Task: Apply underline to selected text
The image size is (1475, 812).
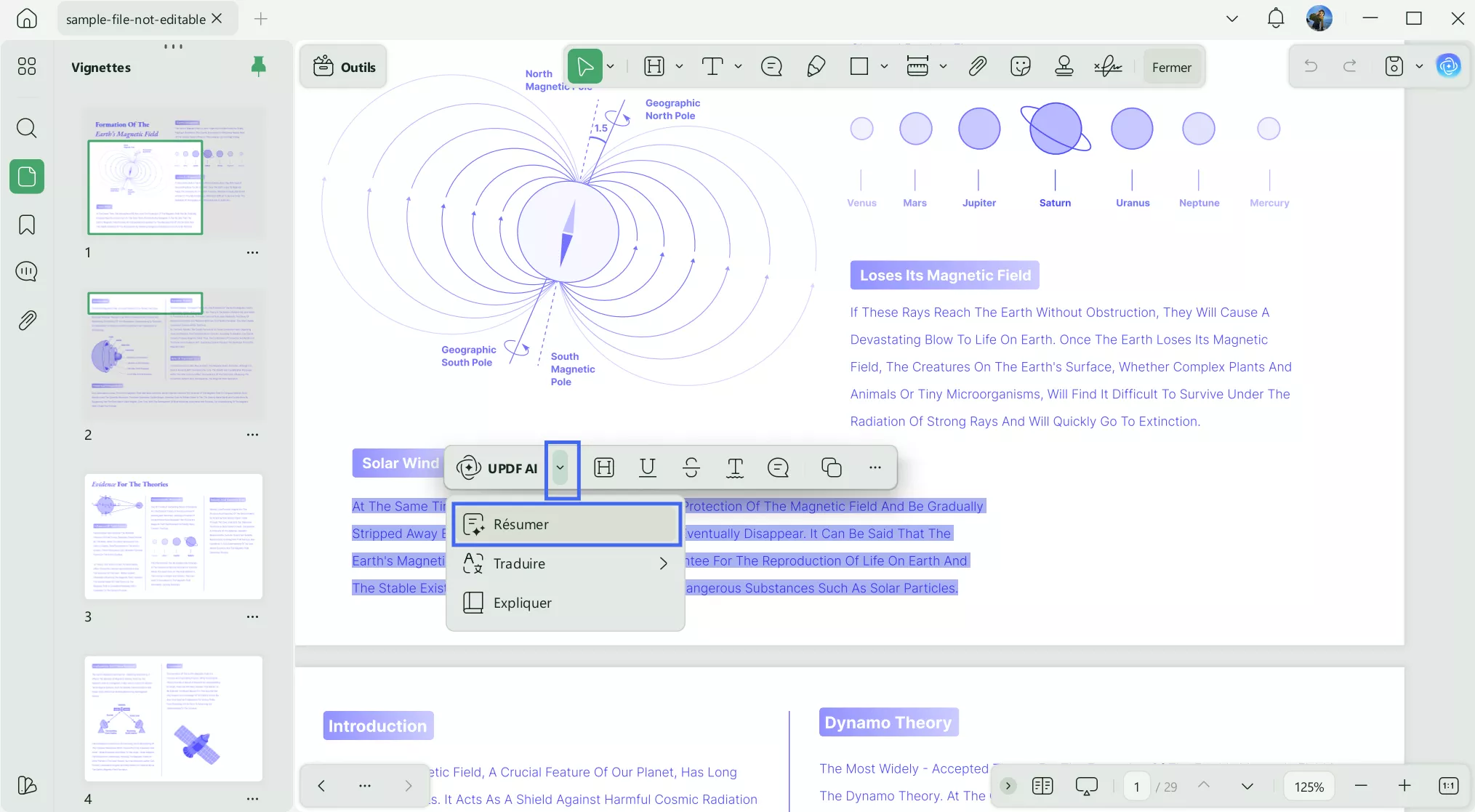Action: [647, 467]
